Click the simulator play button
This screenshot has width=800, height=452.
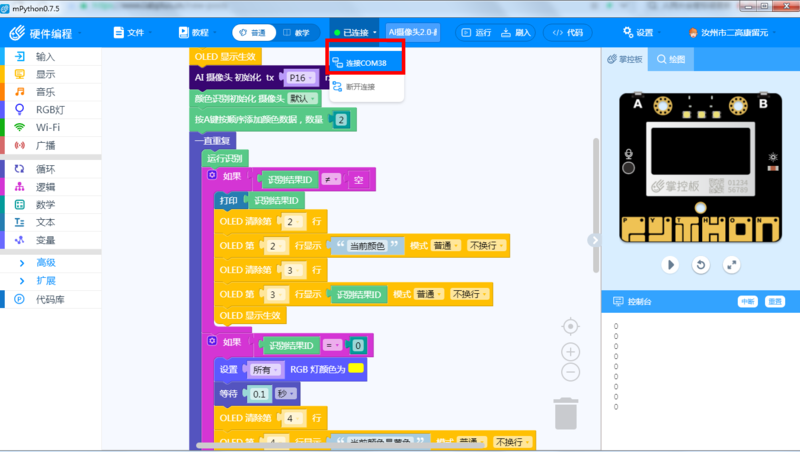[671, 265]
